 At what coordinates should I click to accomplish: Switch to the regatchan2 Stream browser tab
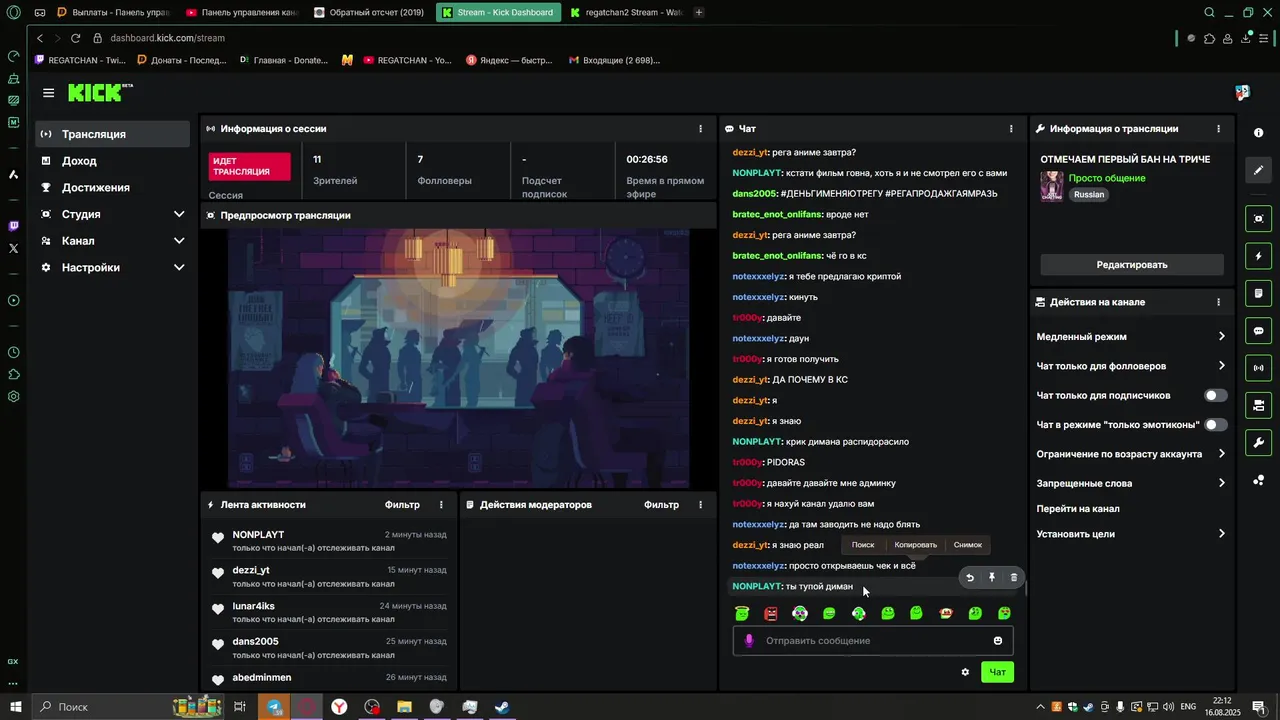click(625, 13)
